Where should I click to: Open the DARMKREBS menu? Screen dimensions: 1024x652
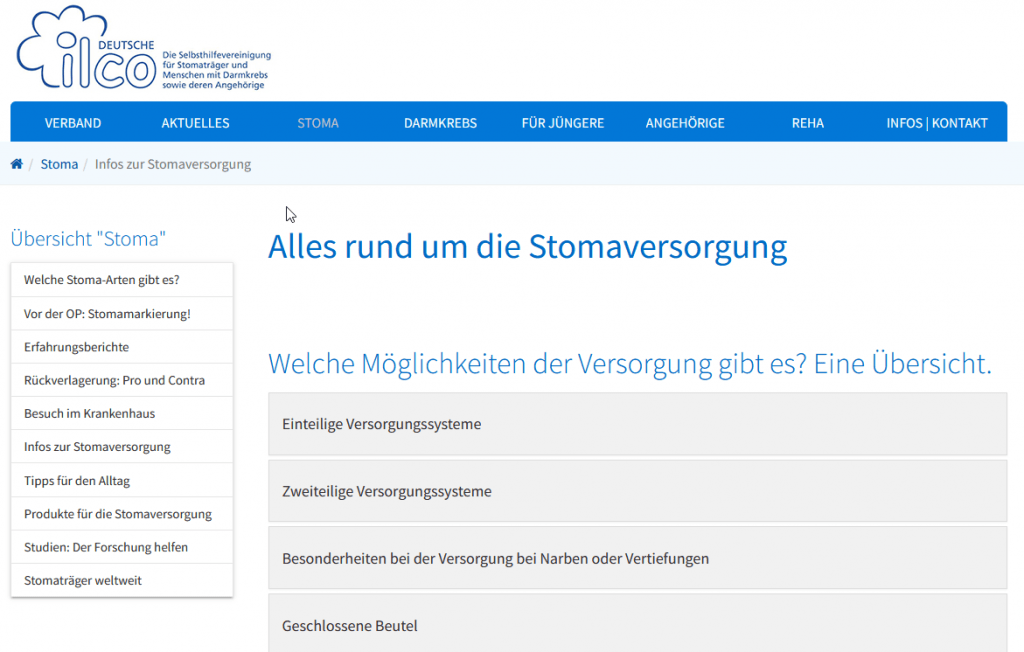[x=440, y=123]
